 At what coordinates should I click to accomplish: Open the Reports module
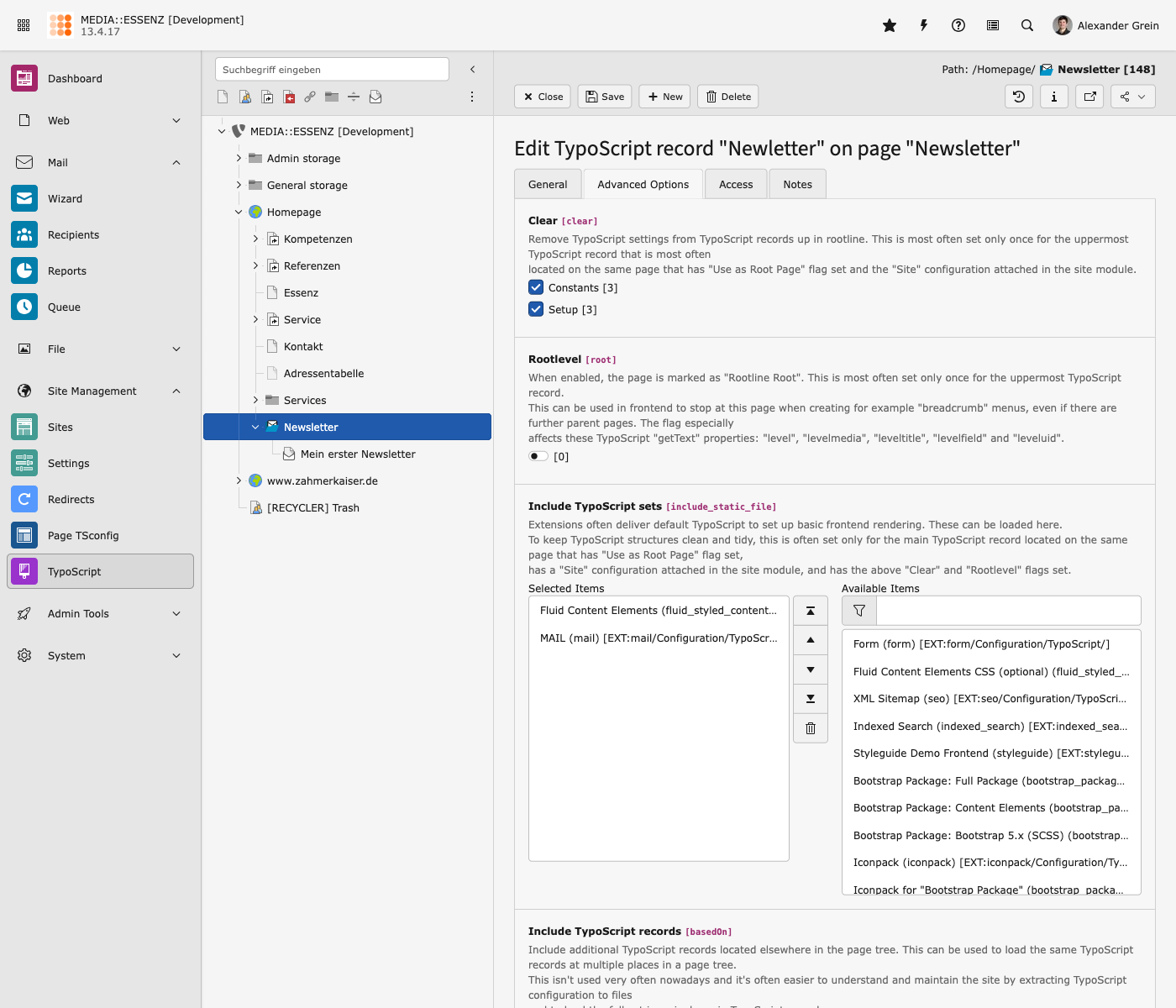click(x=100, y=270)
